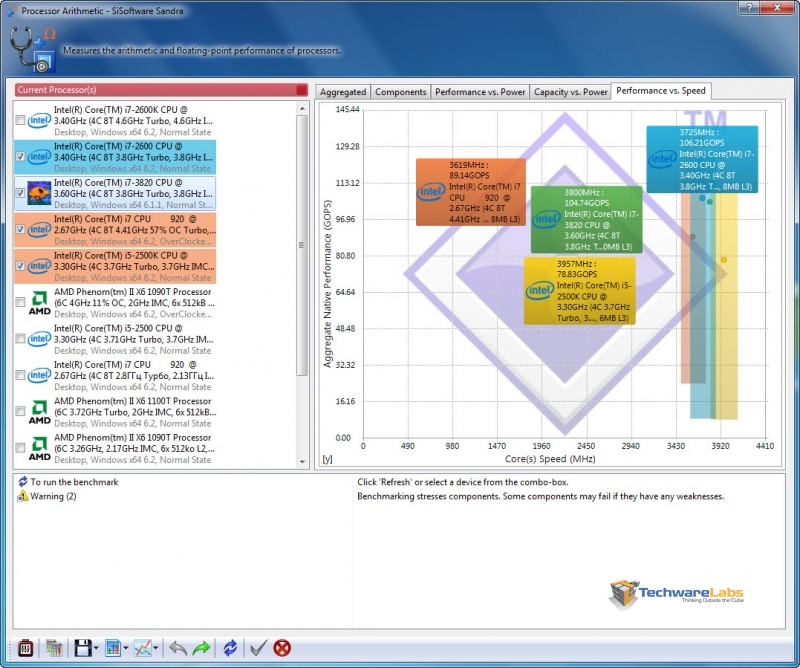Click the run benchmark refresh icon
Screen dimensions: 800x668
[22, 482]
